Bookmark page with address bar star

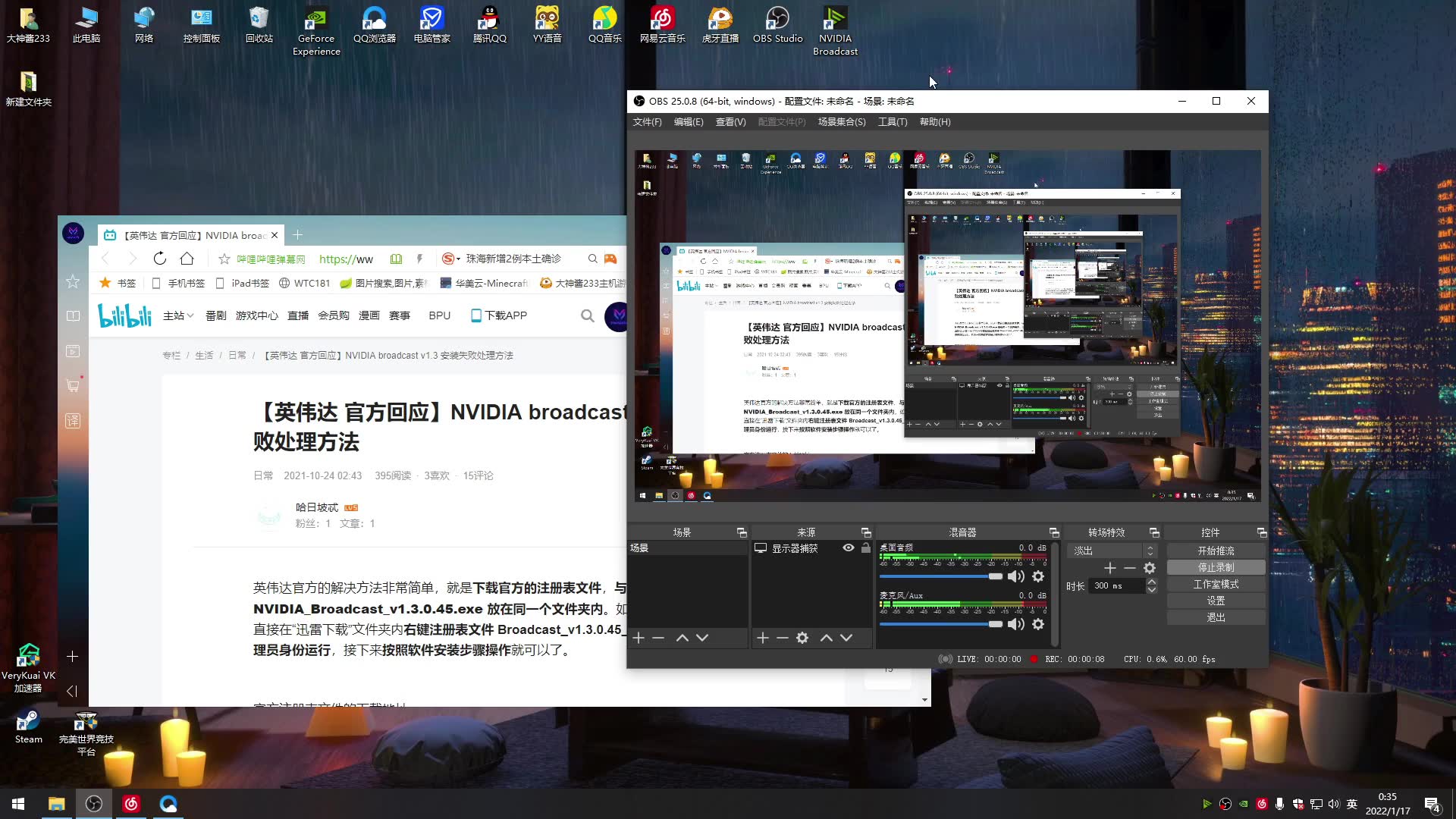(224, 259)
